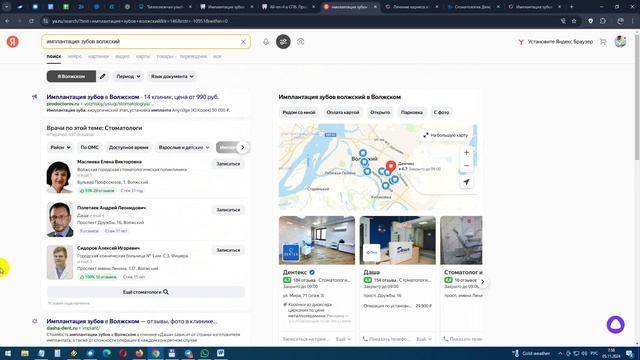
Task: Start voice search with the microphone icon
Action: click(266, 42)
